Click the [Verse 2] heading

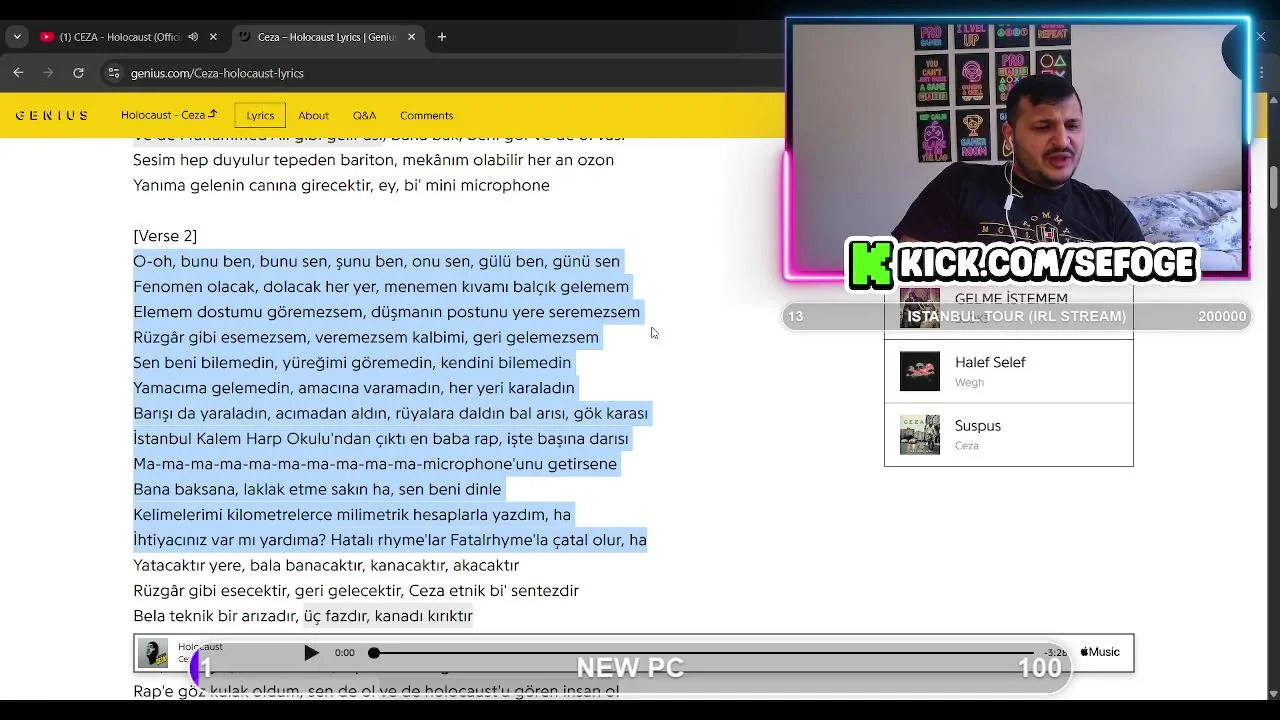click(x=165, y=236)
